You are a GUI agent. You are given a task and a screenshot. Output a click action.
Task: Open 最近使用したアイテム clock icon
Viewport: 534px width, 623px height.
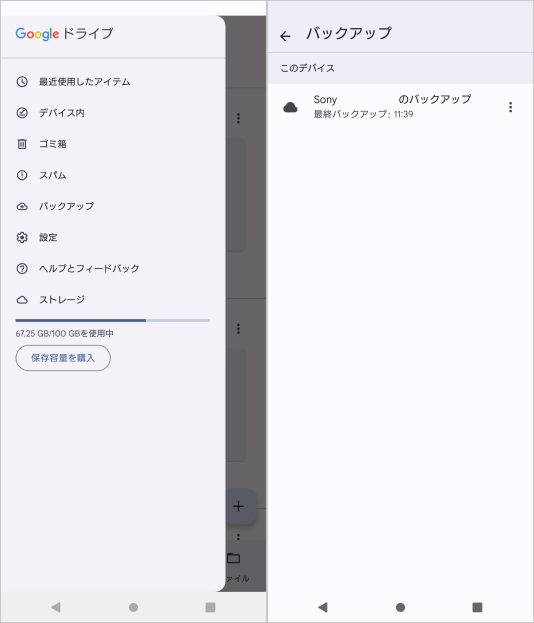(22, 82)
